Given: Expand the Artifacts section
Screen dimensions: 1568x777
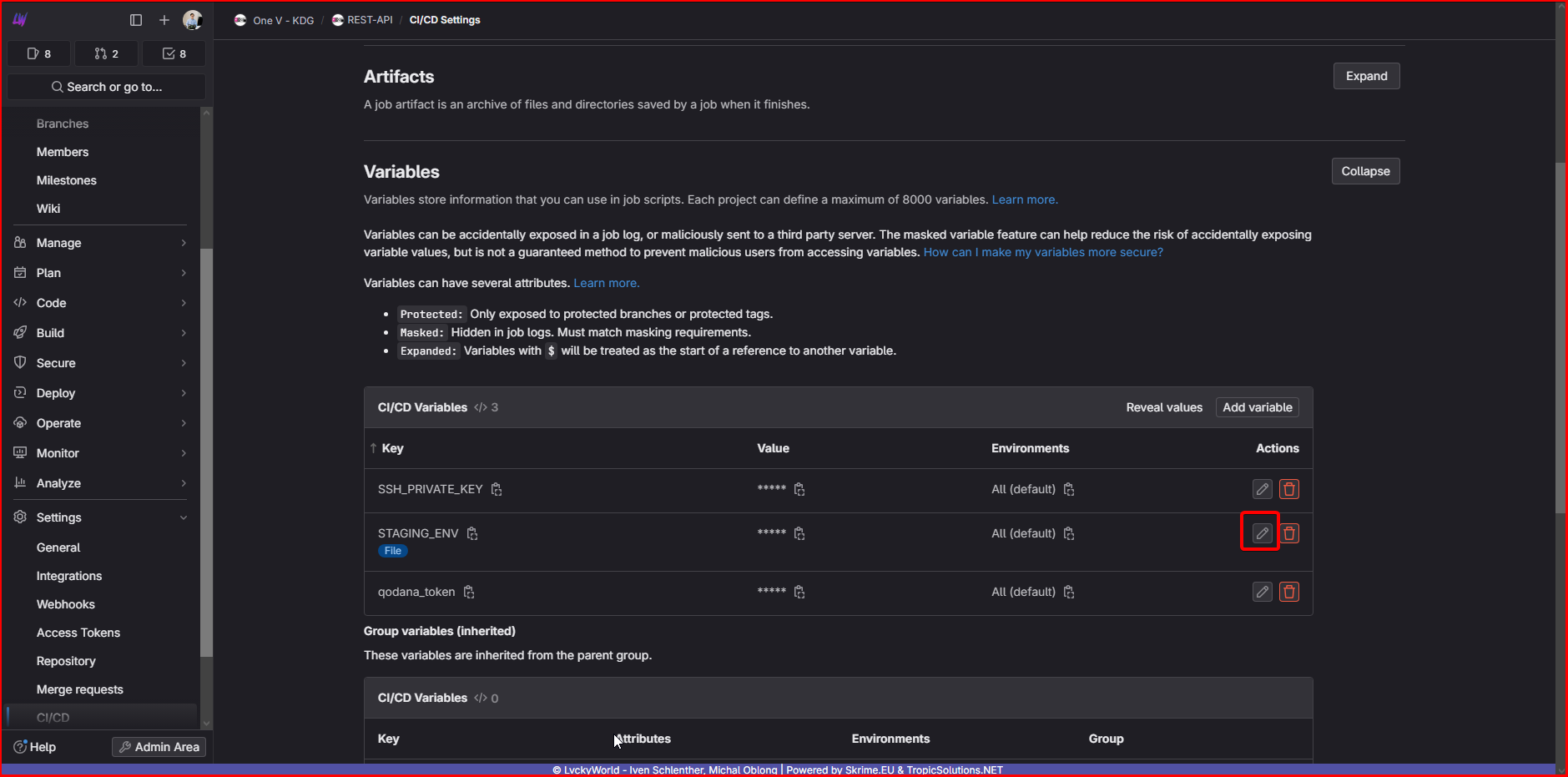Looking at the screenshot, I should [x=1366, y=76].
